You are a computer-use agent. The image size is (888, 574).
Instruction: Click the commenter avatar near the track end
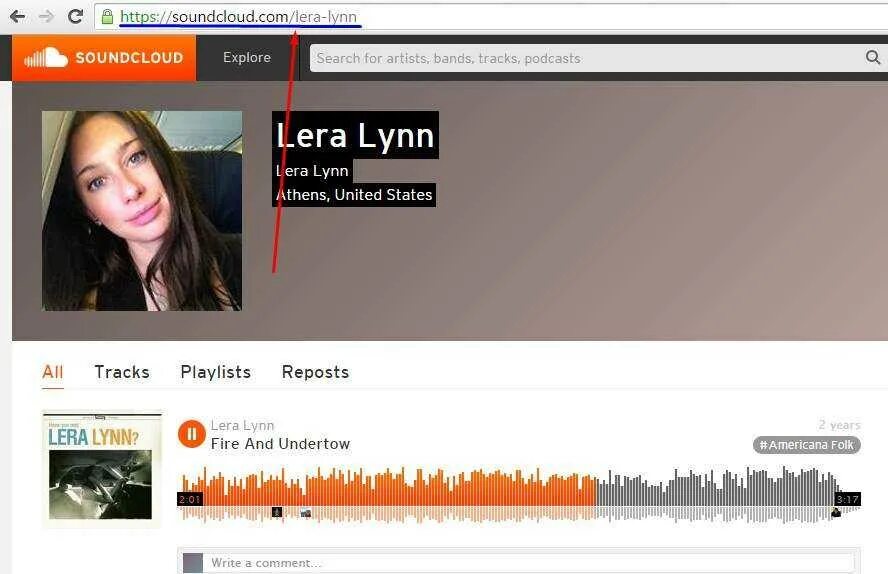click(x=836, y=512)
